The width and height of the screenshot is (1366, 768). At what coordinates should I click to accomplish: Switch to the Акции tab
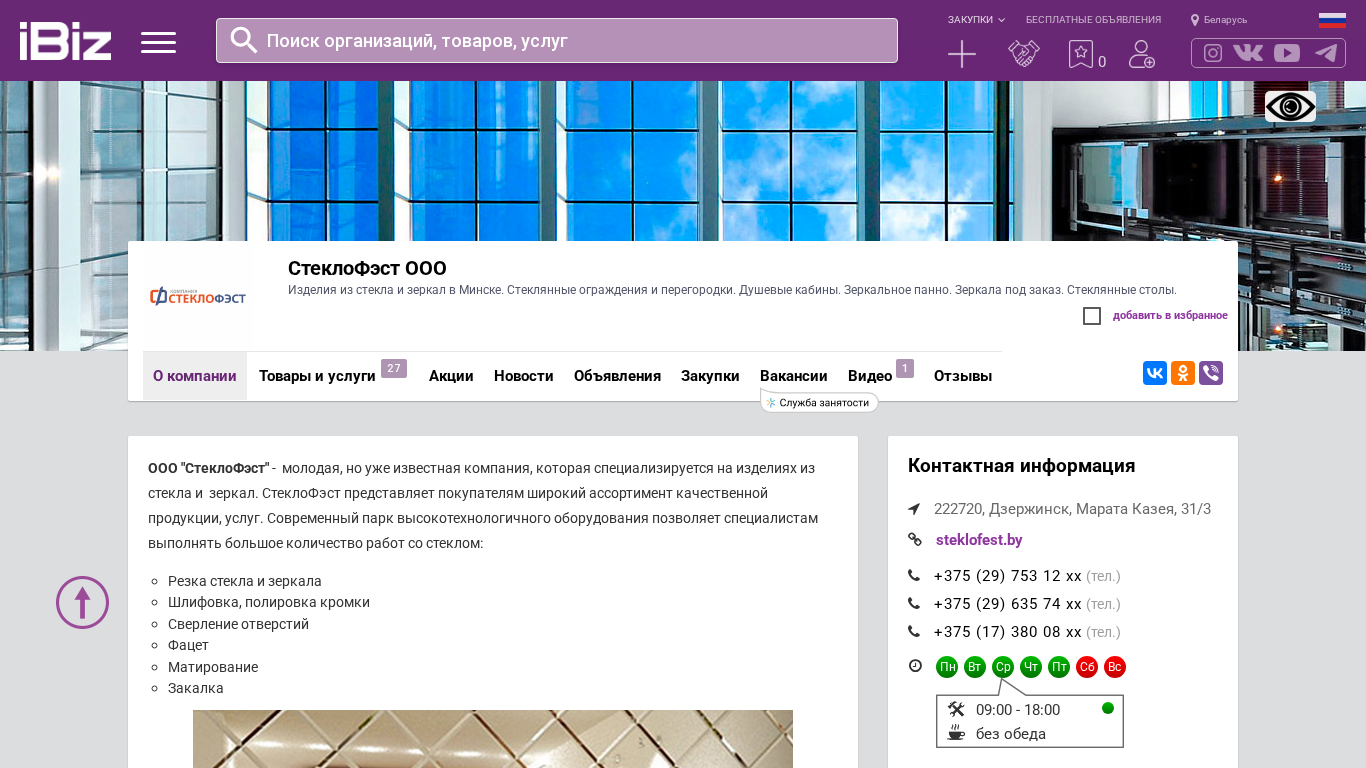coord(451,376)
